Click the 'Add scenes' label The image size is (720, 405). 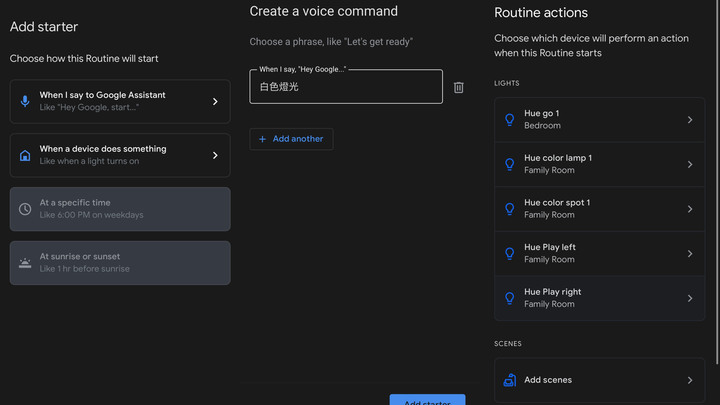click(x=548, y=380)
